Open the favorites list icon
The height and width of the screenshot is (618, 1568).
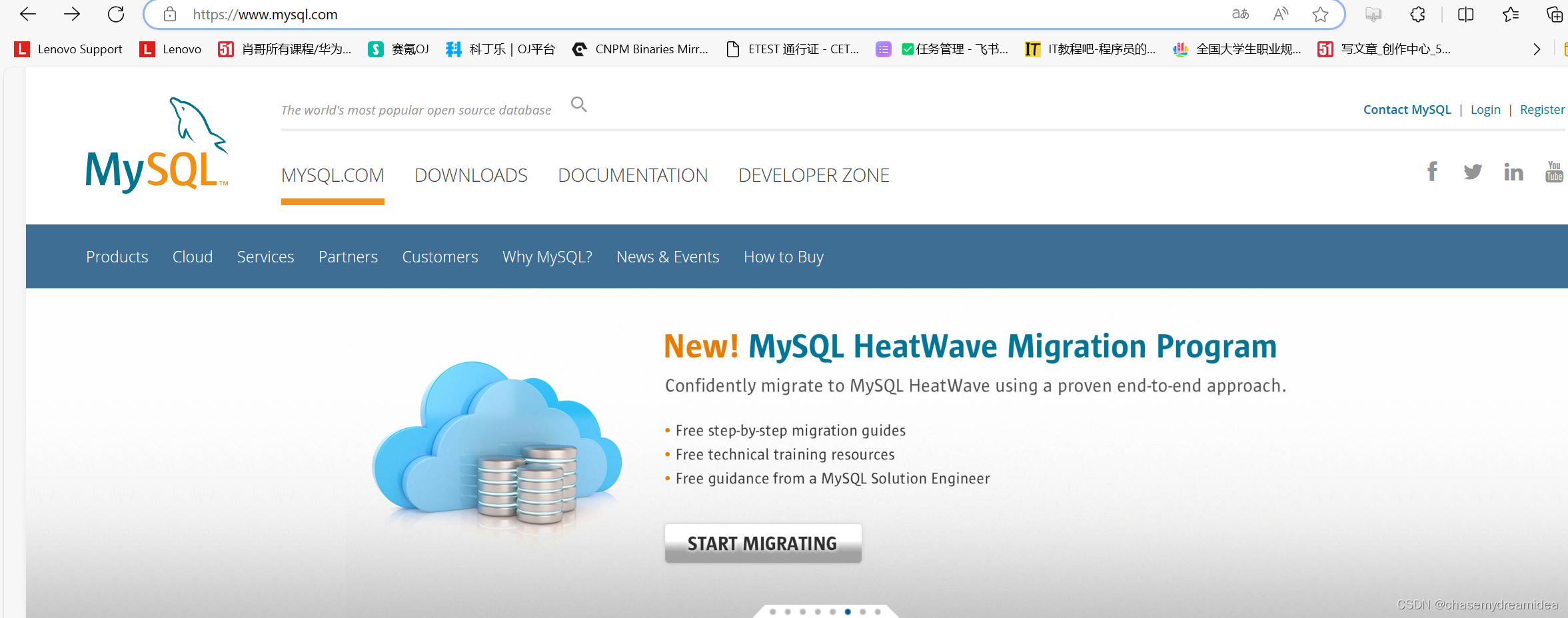pyautogui.click(x=1510, y=14)
